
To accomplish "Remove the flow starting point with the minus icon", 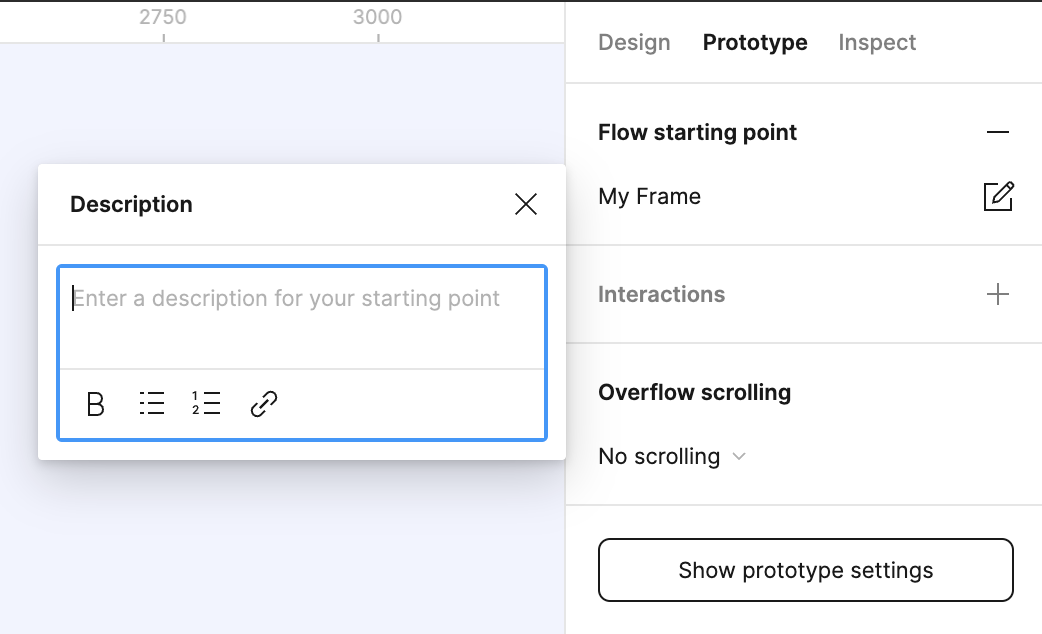I will (997, 132).
